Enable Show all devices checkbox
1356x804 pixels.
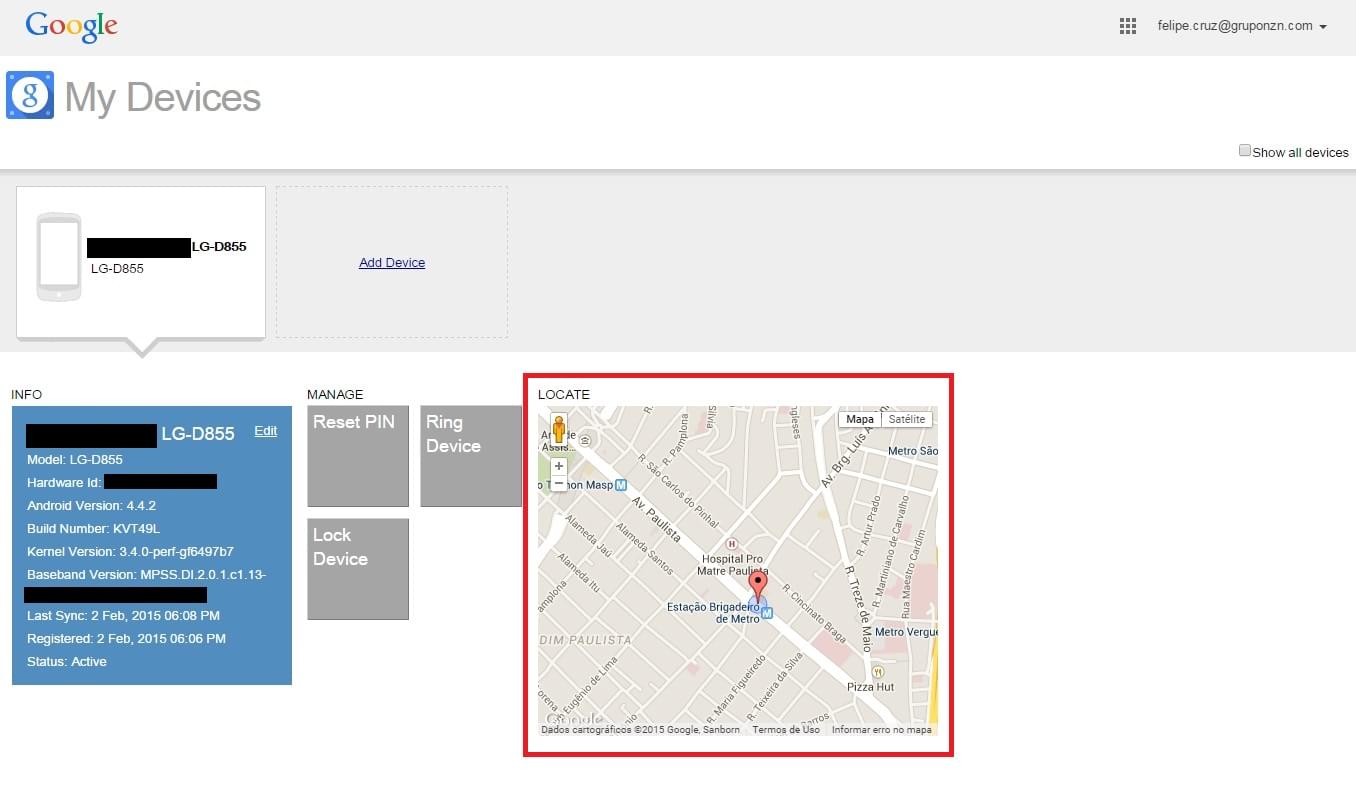[x=1245, y=151]
